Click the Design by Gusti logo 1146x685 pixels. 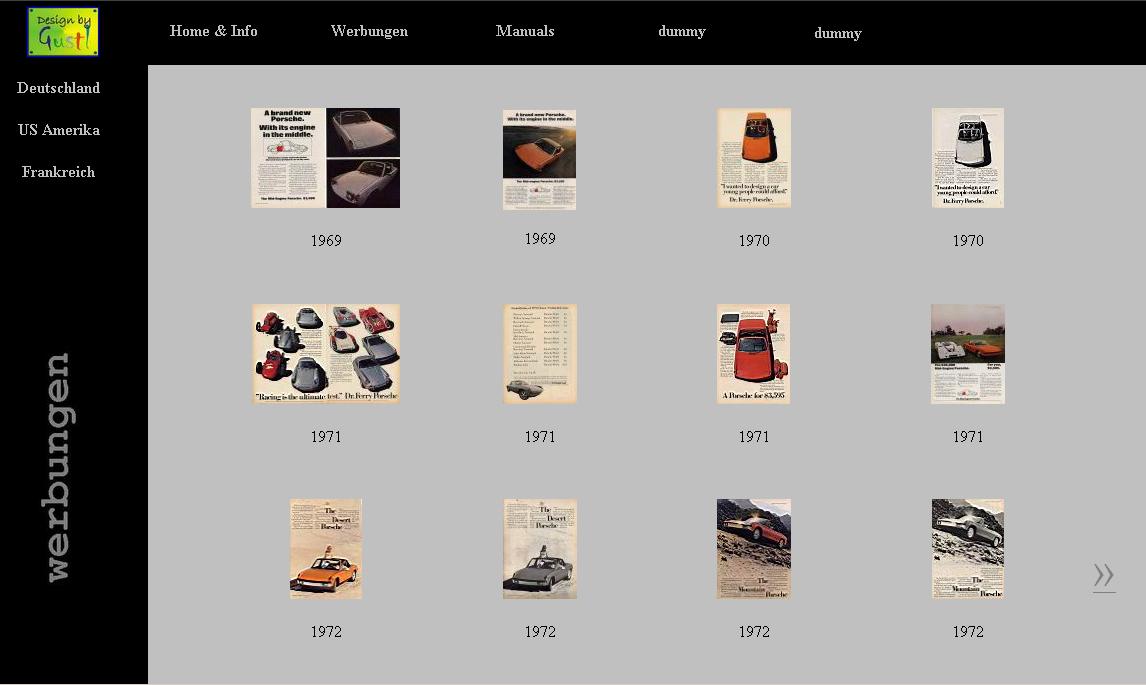[63, 32]
